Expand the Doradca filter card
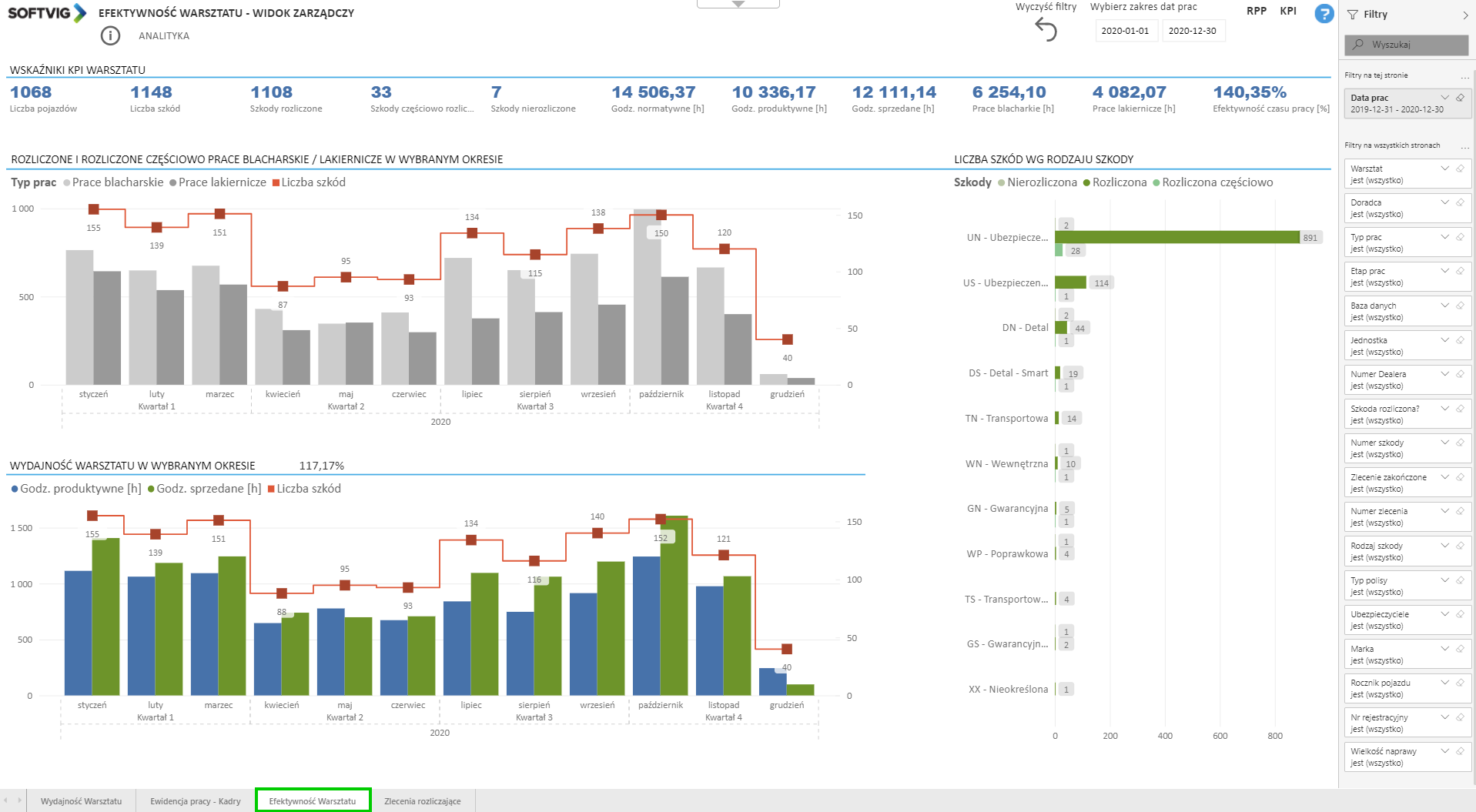The height and width of the screenshot is (812, 1476). (1444, 202)
